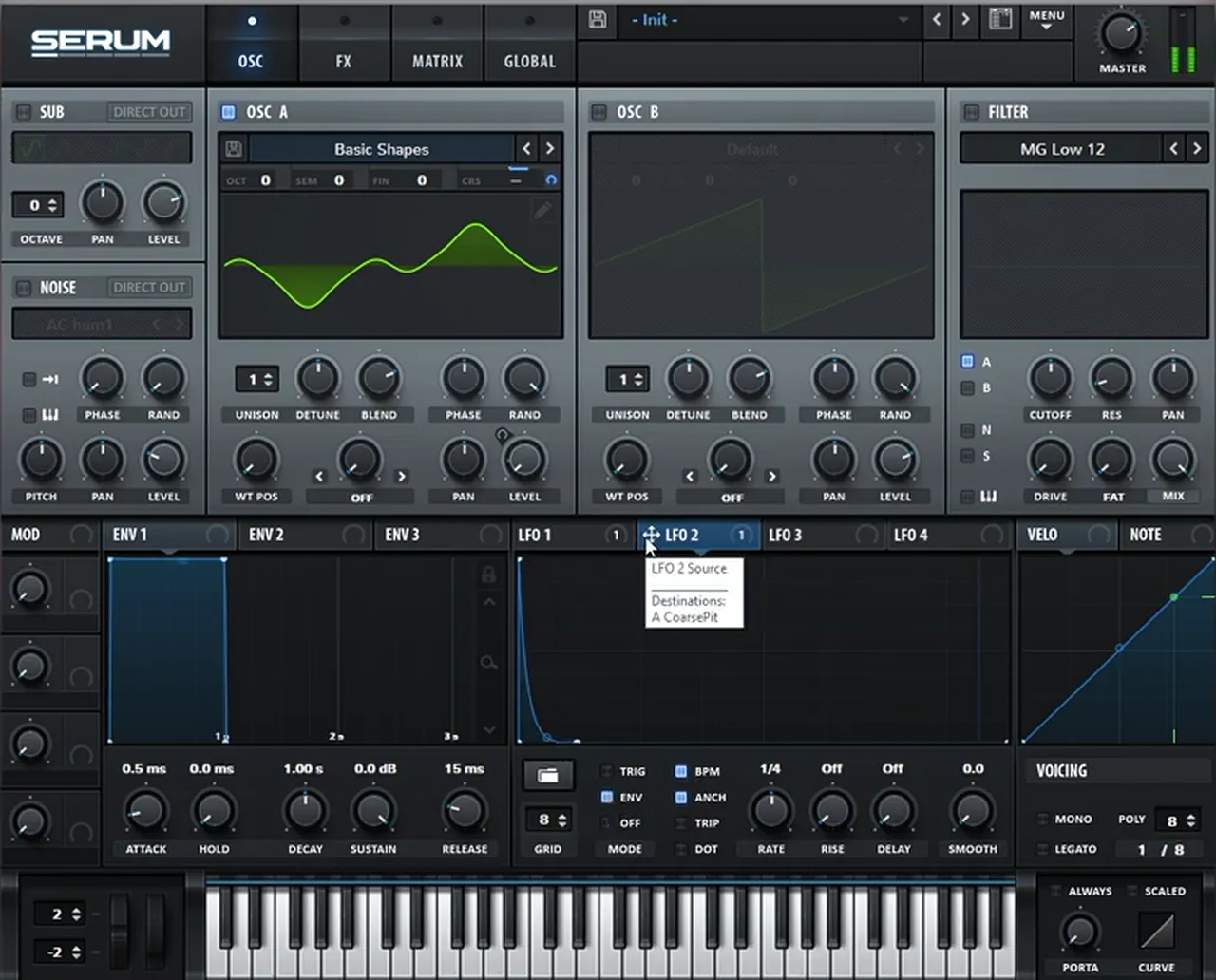This screenshot has height=980, width=1216.
Task: Click the MASTER volume knob
Action: pos(1122,34)
